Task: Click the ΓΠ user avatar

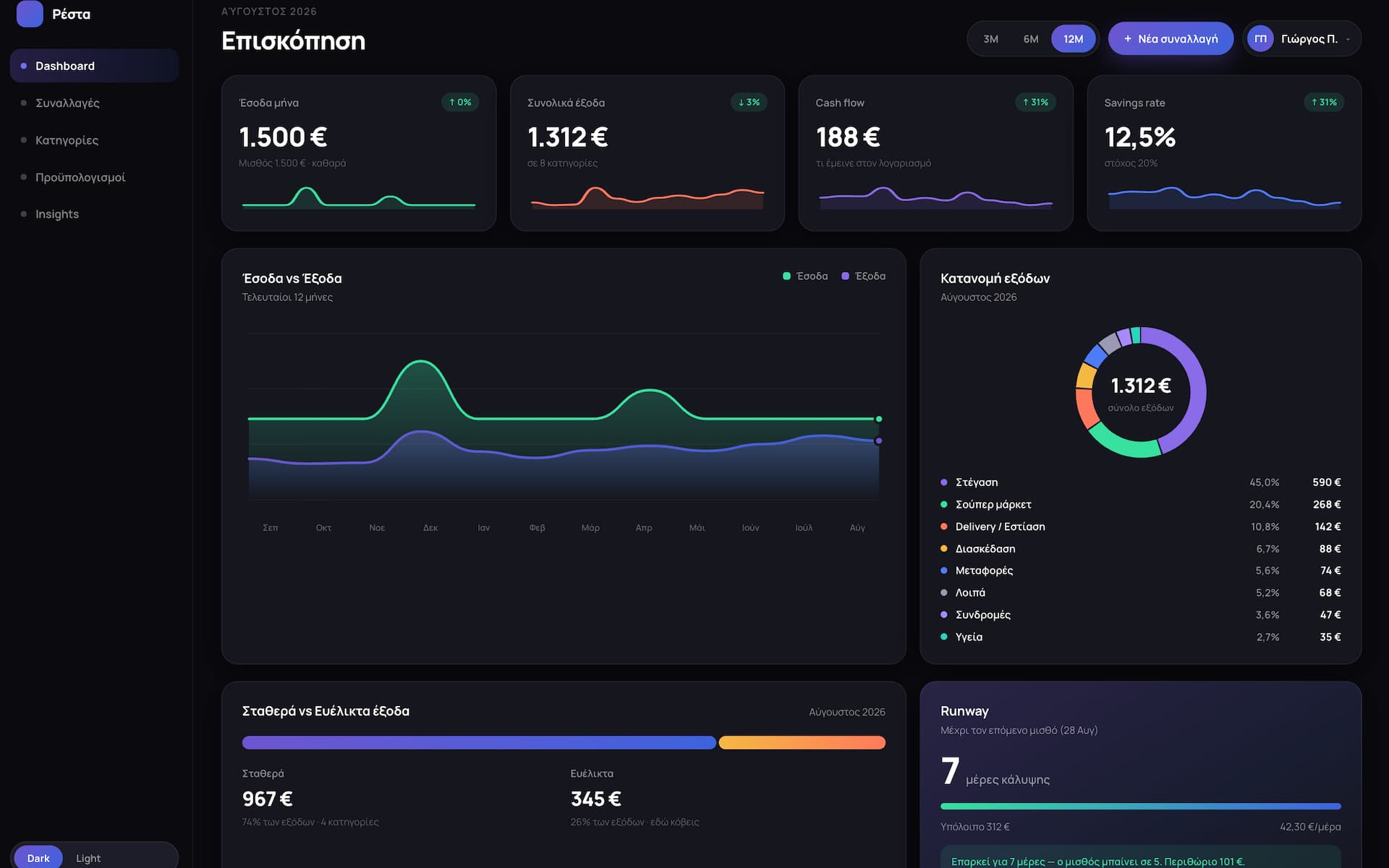Action: [1260, 39]
